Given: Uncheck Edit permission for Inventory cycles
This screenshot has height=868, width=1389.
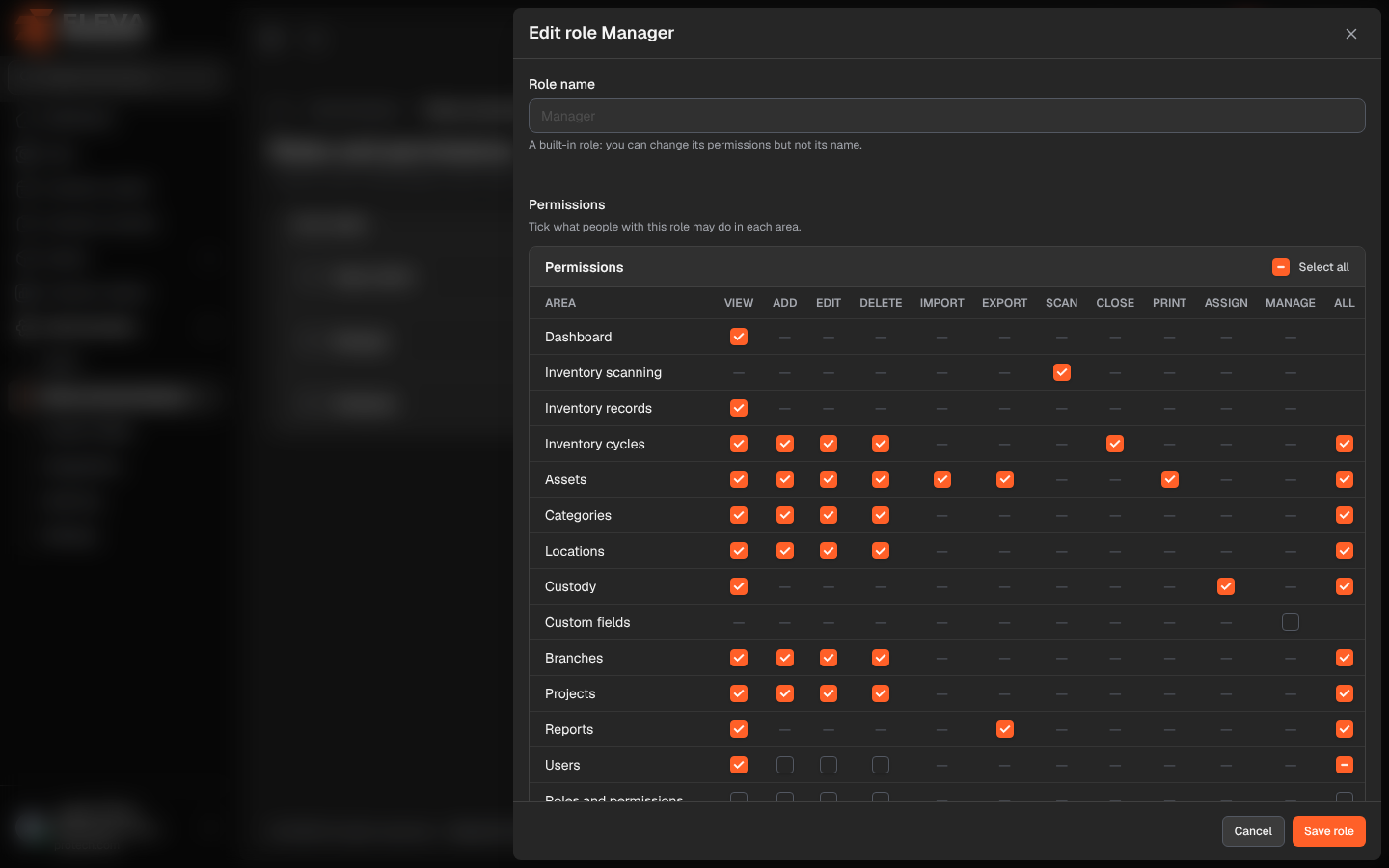Looking at the screenshot, I should click(x=829, y=444).
